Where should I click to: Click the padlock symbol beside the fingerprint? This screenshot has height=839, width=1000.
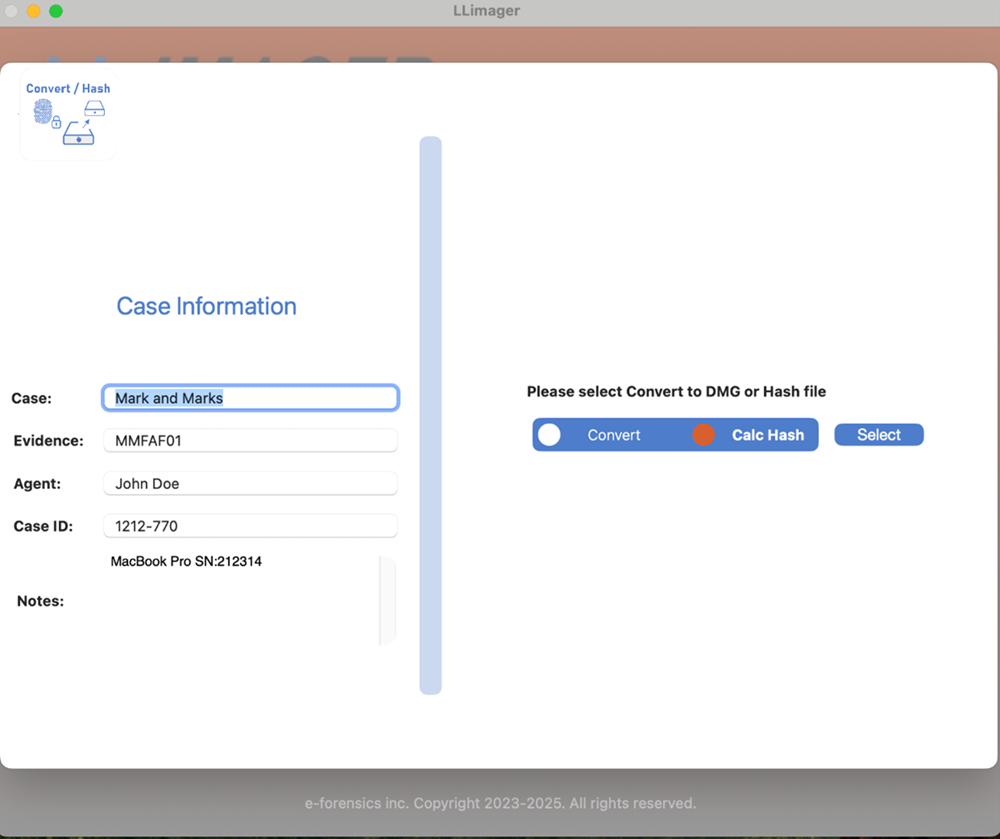click(x=57, y=123)
